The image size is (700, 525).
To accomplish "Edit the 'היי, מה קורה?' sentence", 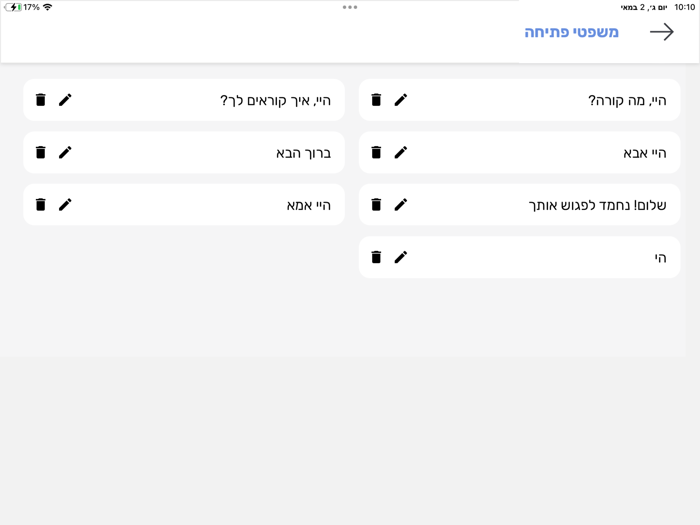I will 401,100.
